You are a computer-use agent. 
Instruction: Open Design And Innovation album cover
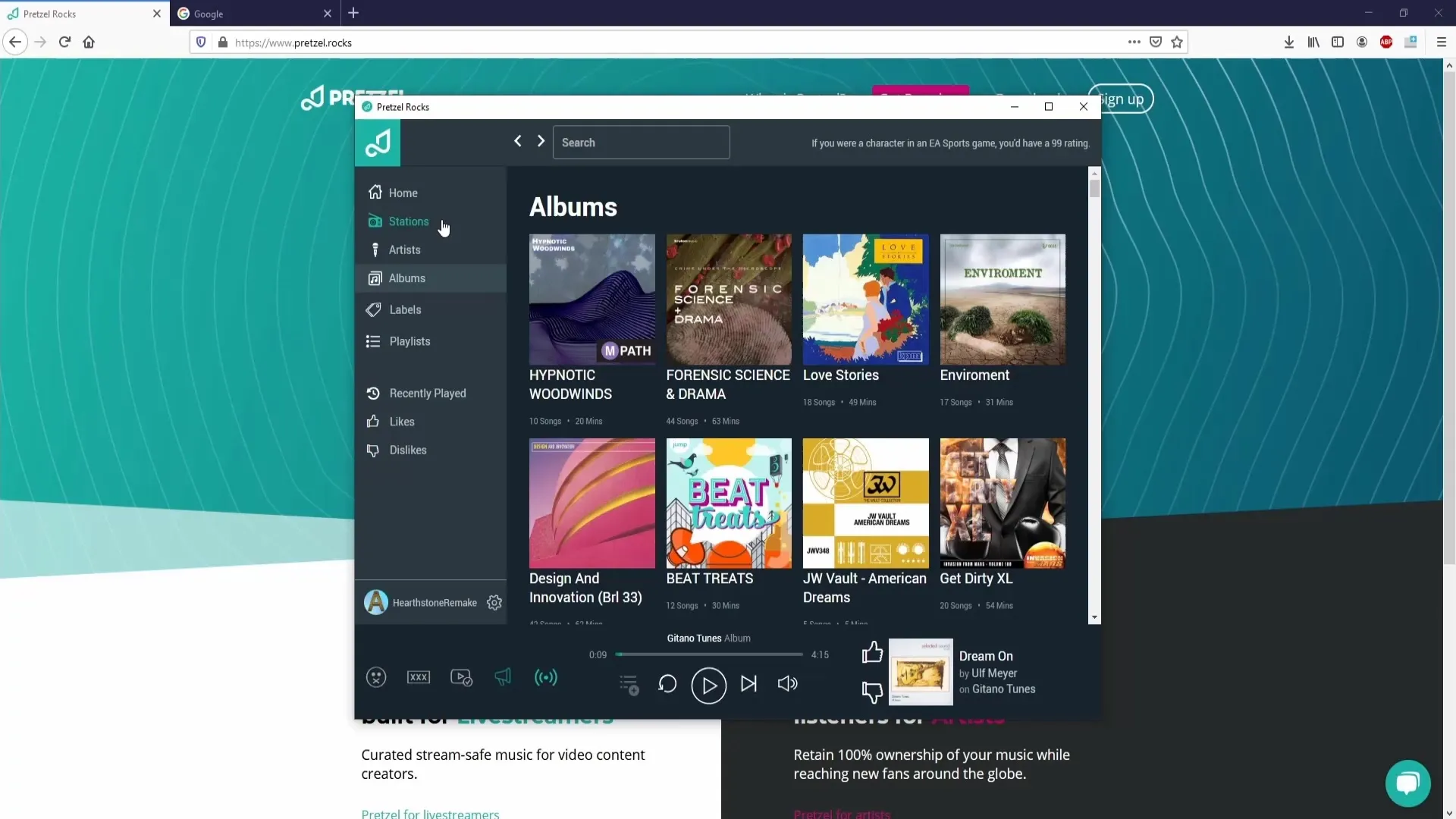592,504
